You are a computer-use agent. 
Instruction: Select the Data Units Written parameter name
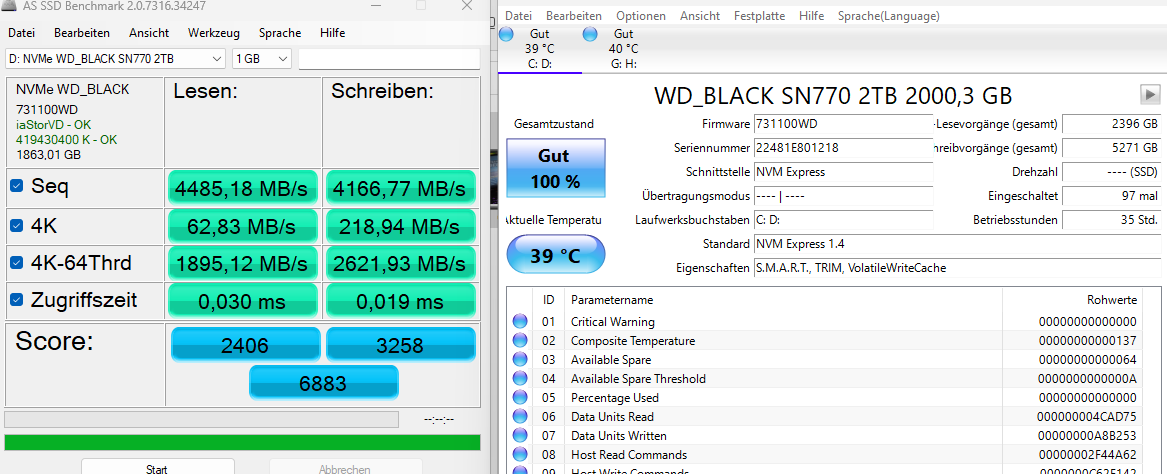coord(618,435)
